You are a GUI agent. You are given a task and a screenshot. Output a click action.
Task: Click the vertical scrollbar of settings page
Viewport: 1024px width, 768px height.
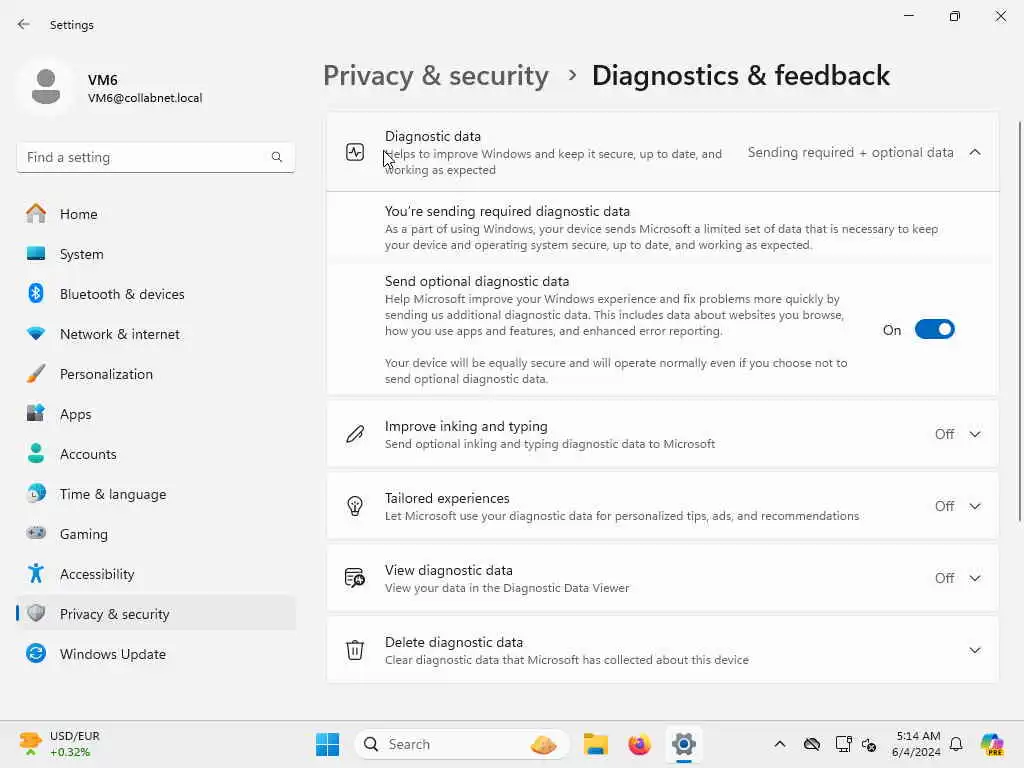tap(1020, 321)
